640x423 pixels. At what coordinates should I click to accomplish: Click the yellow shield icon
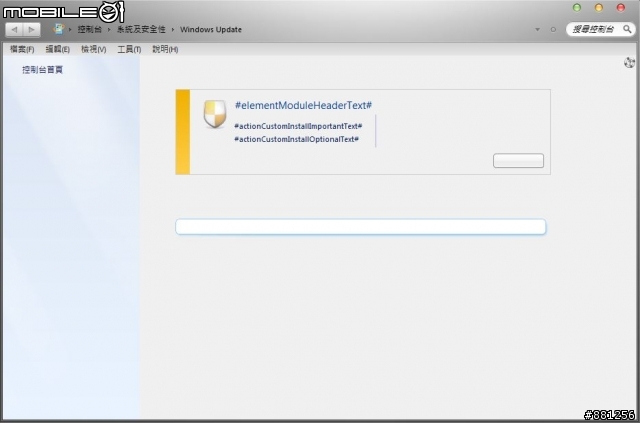click(215, 114)
